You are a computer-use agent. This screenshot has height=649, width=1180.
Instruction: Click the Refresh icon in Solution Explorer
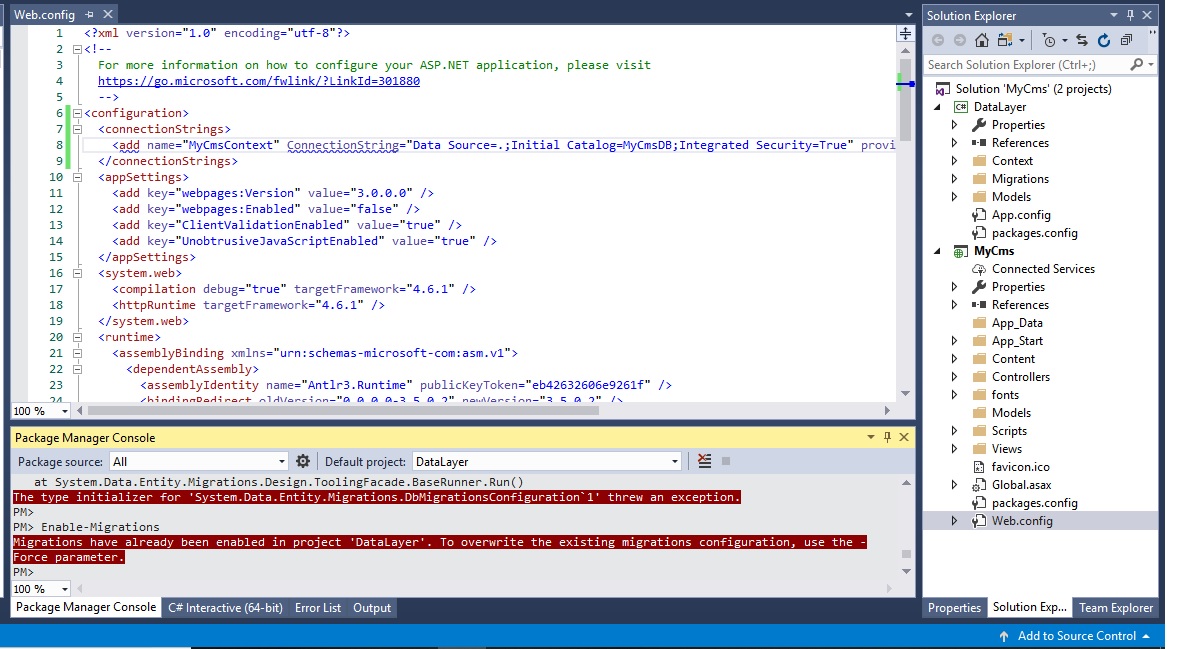1104,40
